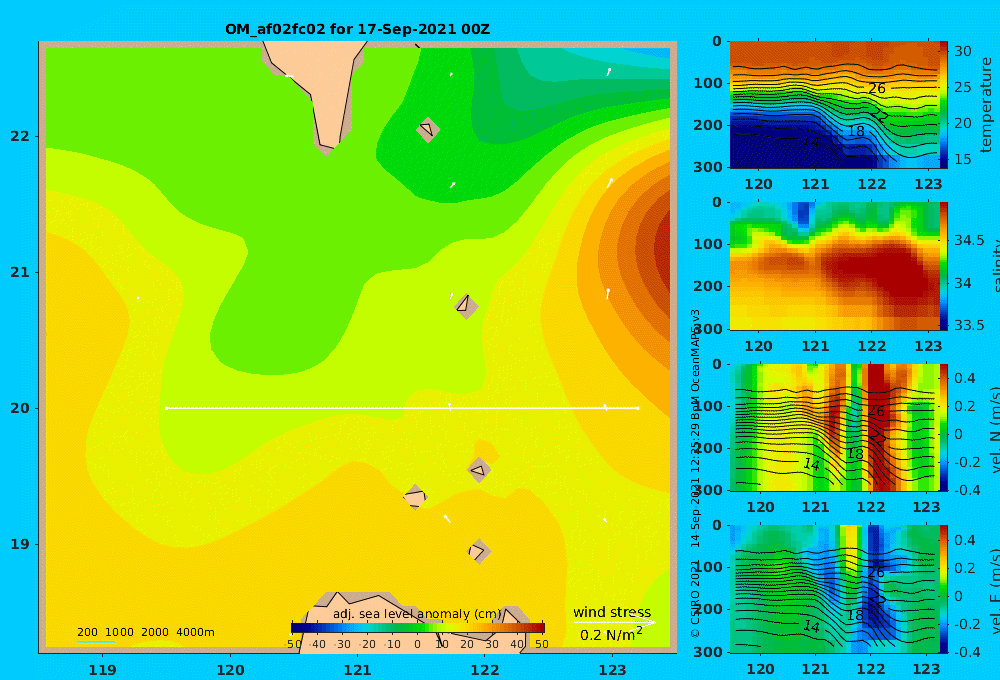Open the northward velocity section plot
1000x680 pixels.
(834, 427)
